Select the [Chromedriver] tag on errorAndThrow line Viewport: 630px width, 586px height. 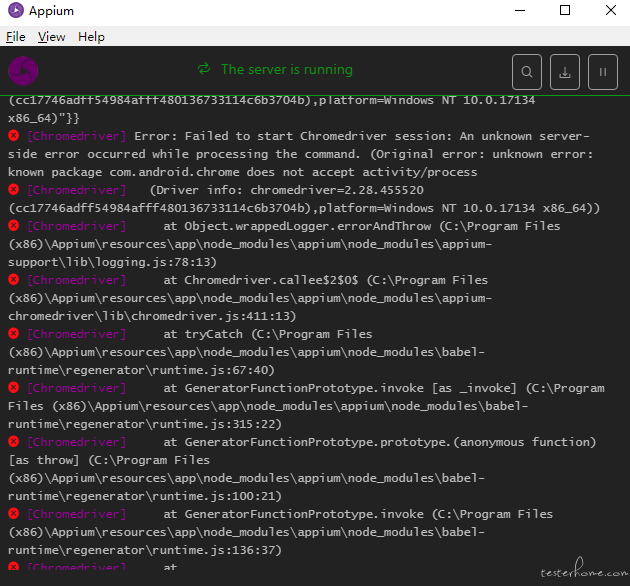77,226
